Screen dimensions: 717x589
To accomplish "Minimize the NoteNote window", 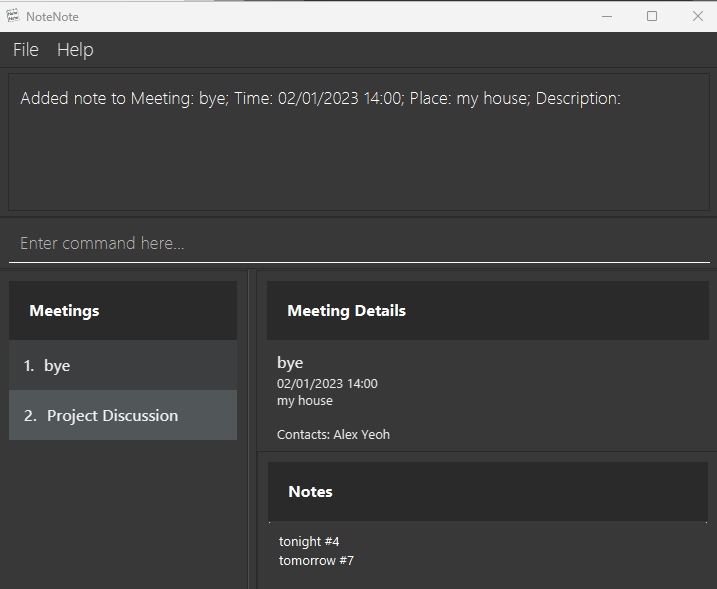I will pyautogui.click(x=607, y=16).
